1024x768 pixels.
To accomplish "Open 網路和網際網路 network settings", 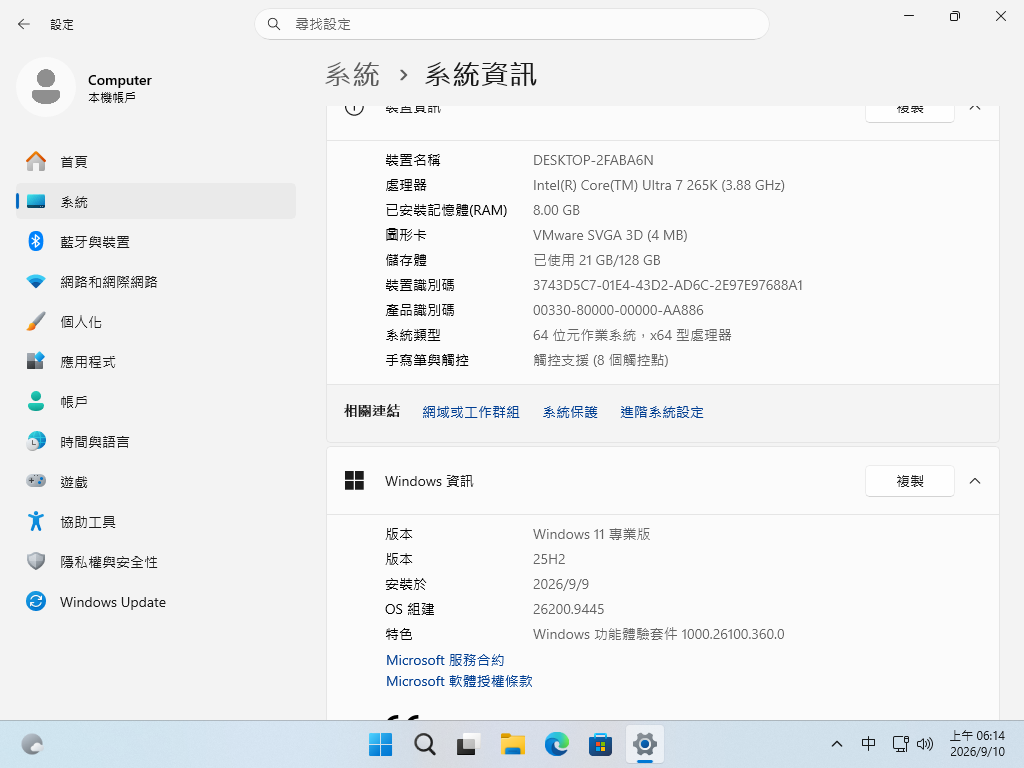I will click(155, 281).
